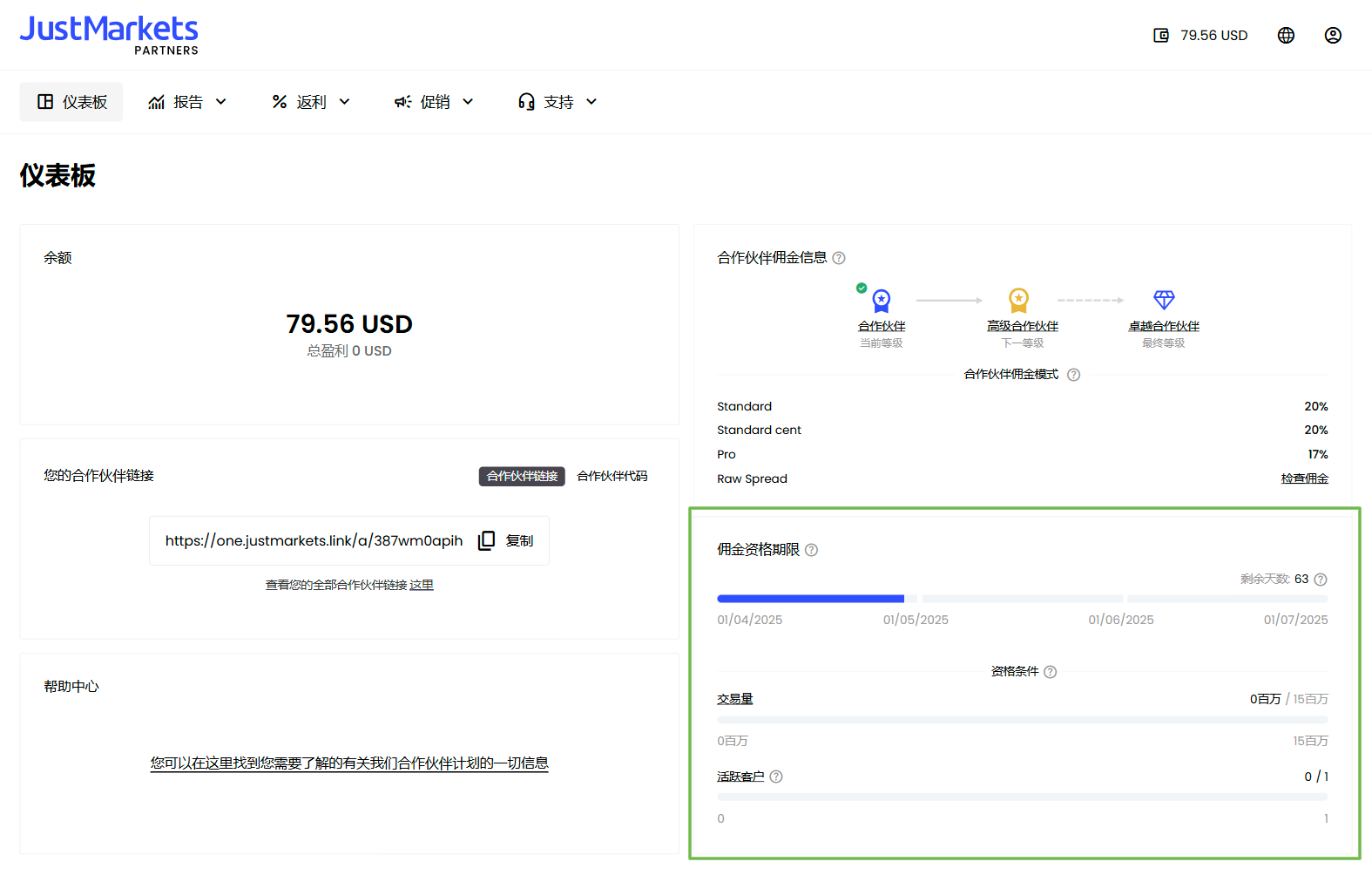Open the help center information link
The width and height of the screenshot is (1372, 882).
pos(349,763)
